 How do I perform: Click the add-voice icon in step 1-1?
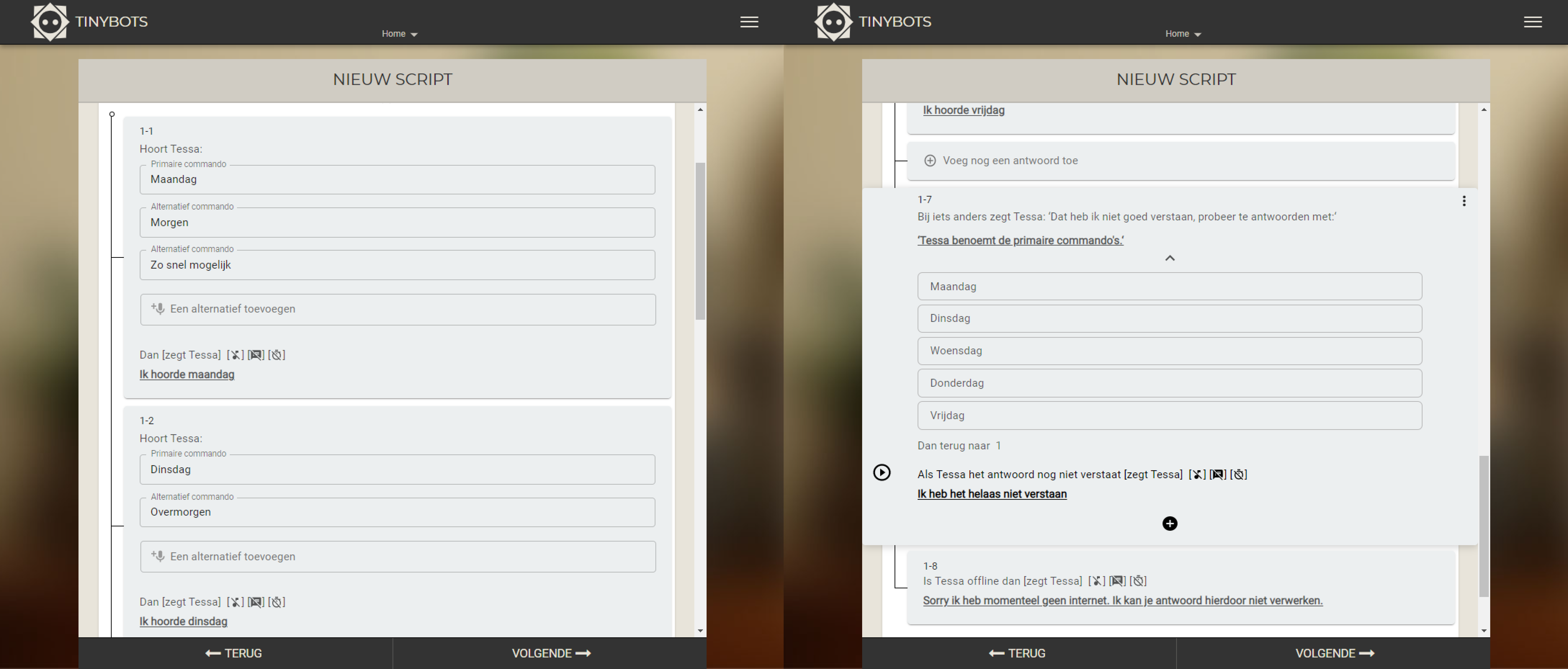pyautogui.click(x=158, y=309)
